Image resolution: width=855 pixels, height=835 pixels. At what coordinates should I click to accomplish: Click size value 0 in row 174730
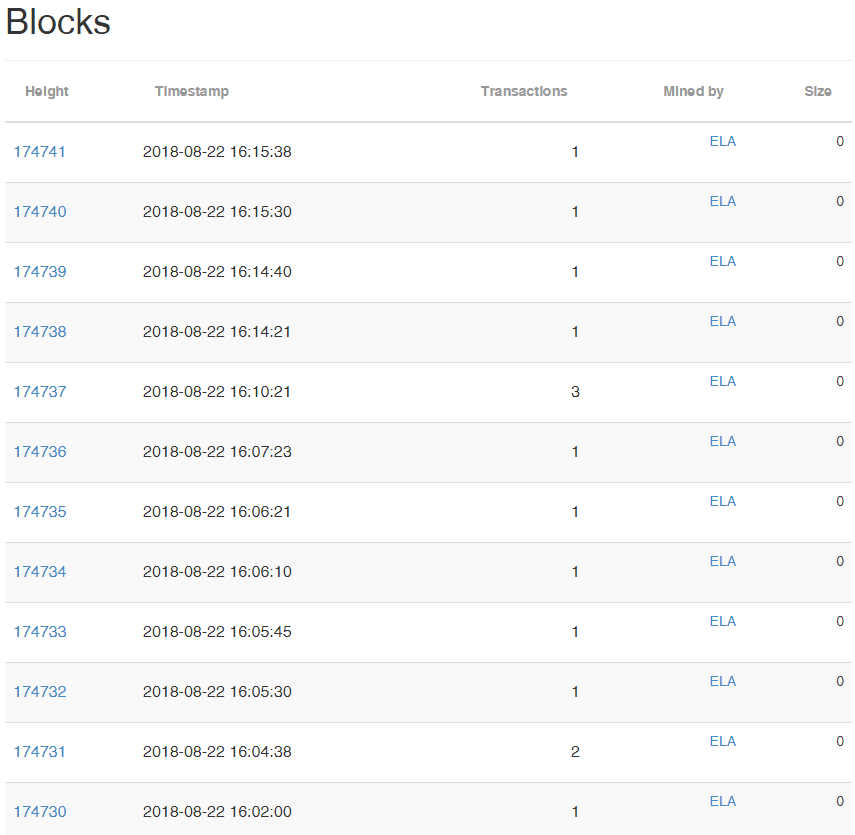coord(840,801)
